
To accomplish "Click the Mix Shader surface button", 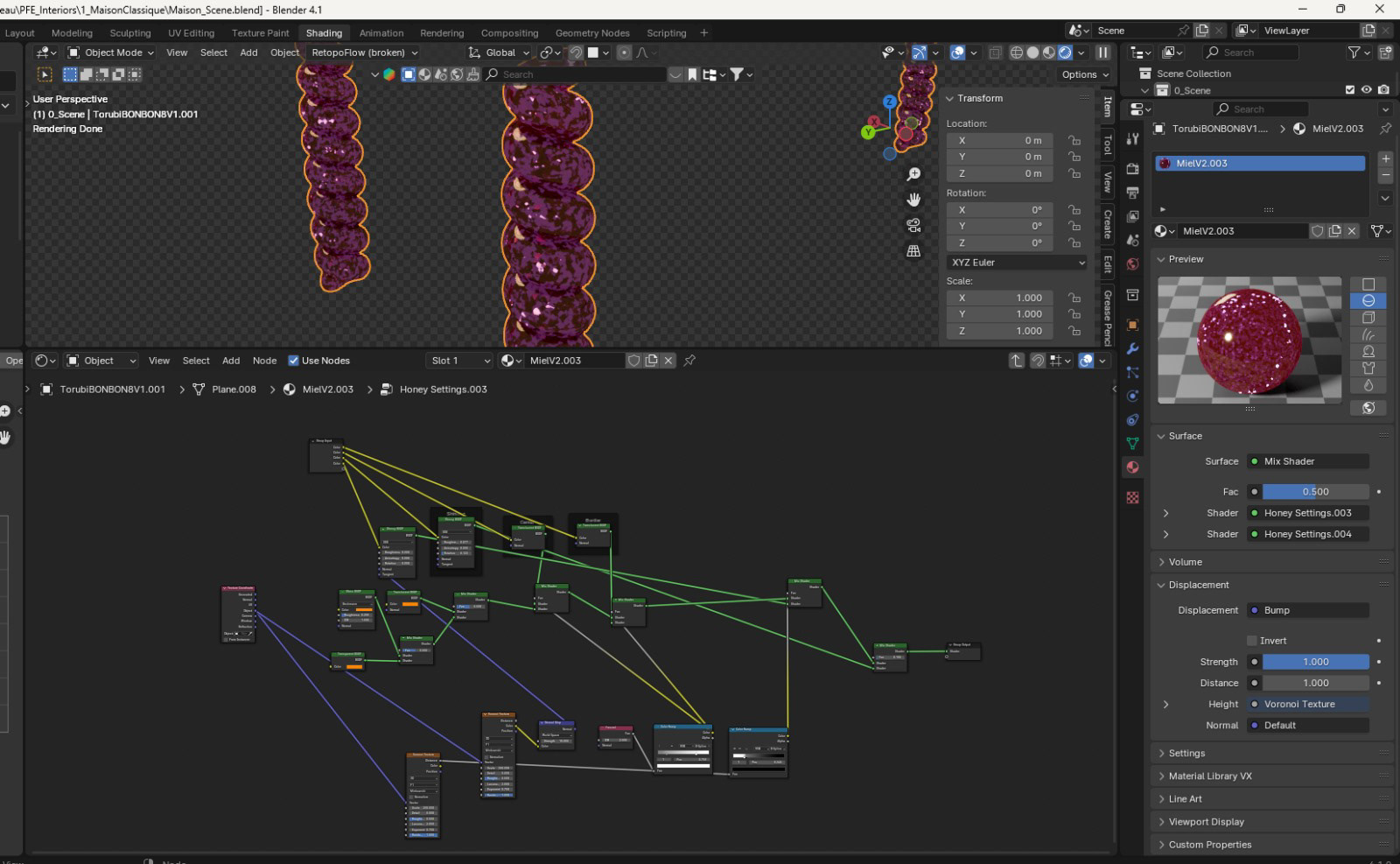I will [1308, 461].
